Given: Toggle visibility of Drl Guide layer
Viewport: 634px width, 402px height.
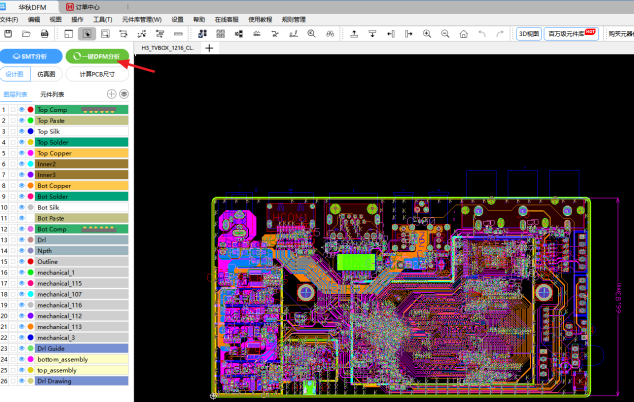Looking at the screenshot, I should point(22,348).
